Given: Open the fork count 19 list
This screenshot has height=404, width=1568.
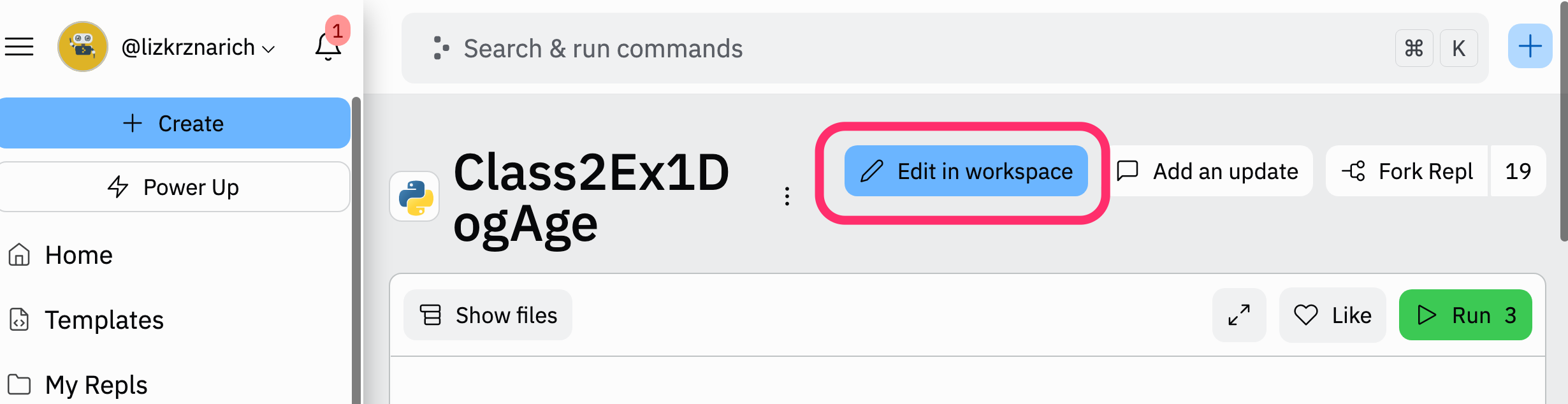Looking at the screenshot, I should pyautogui.click(x=1518, y=171).
